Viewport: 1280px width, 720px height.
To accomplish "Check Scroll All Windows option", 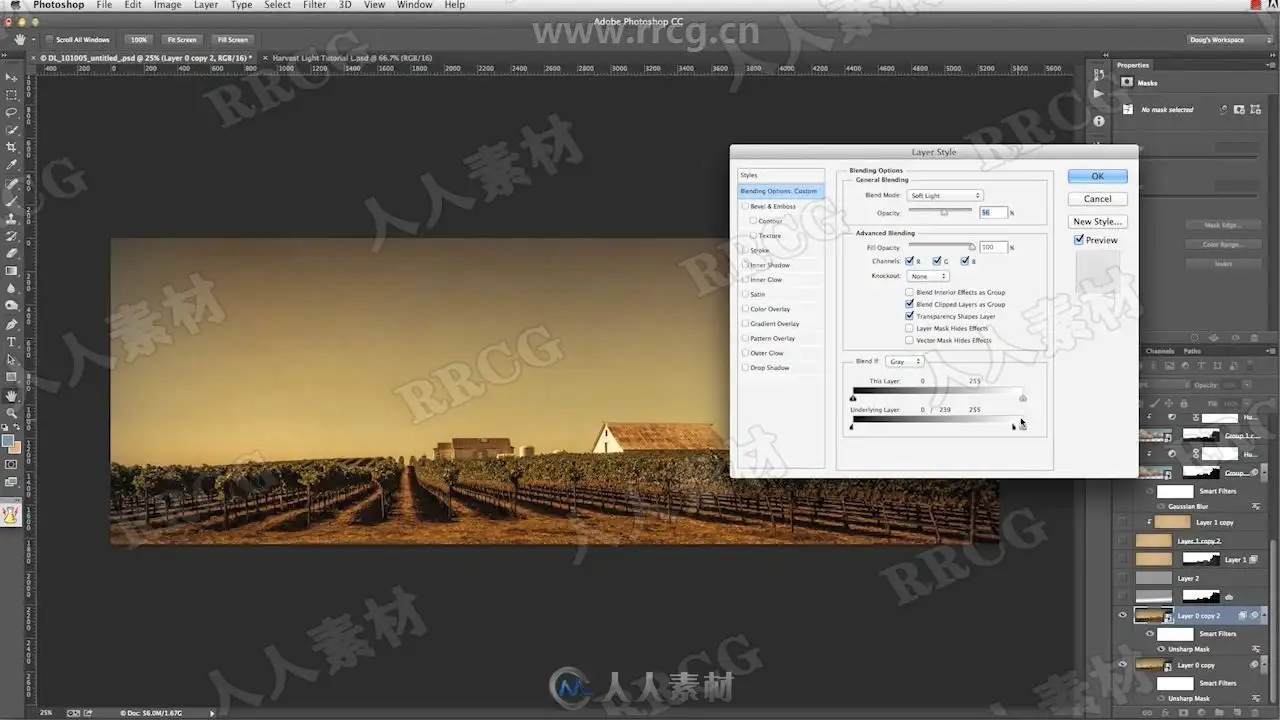I will [48, 40].
